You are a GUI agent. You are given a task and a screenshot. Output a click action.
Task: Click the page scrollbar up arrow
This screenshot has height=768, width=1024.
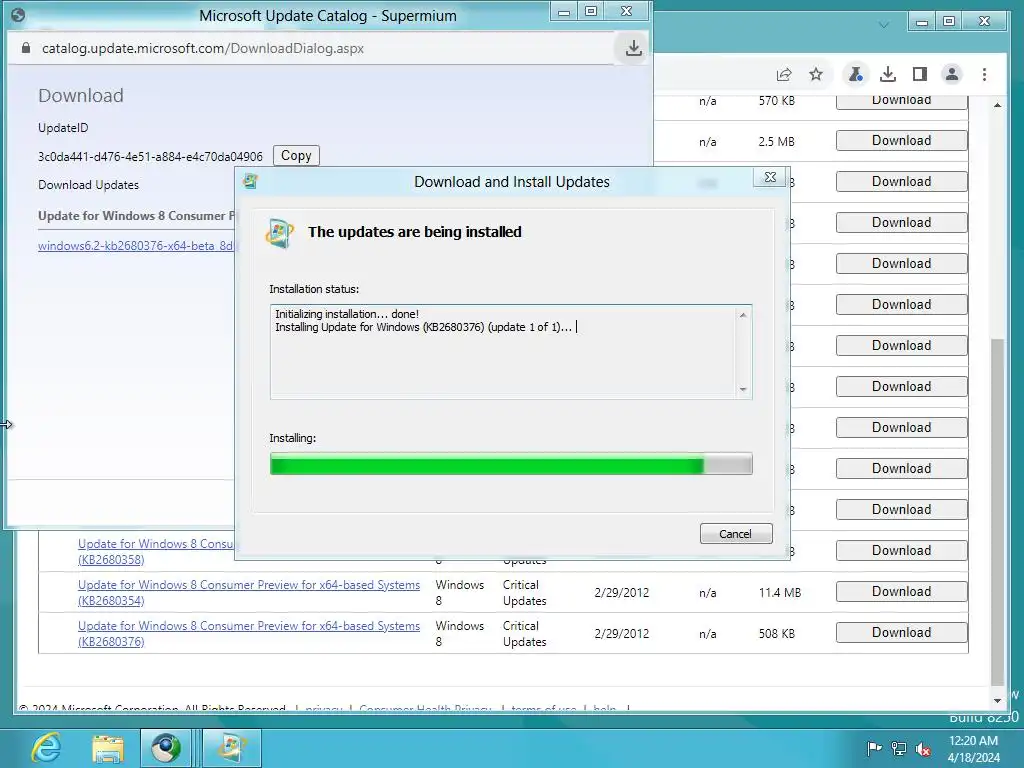click(x=997, y=105)
